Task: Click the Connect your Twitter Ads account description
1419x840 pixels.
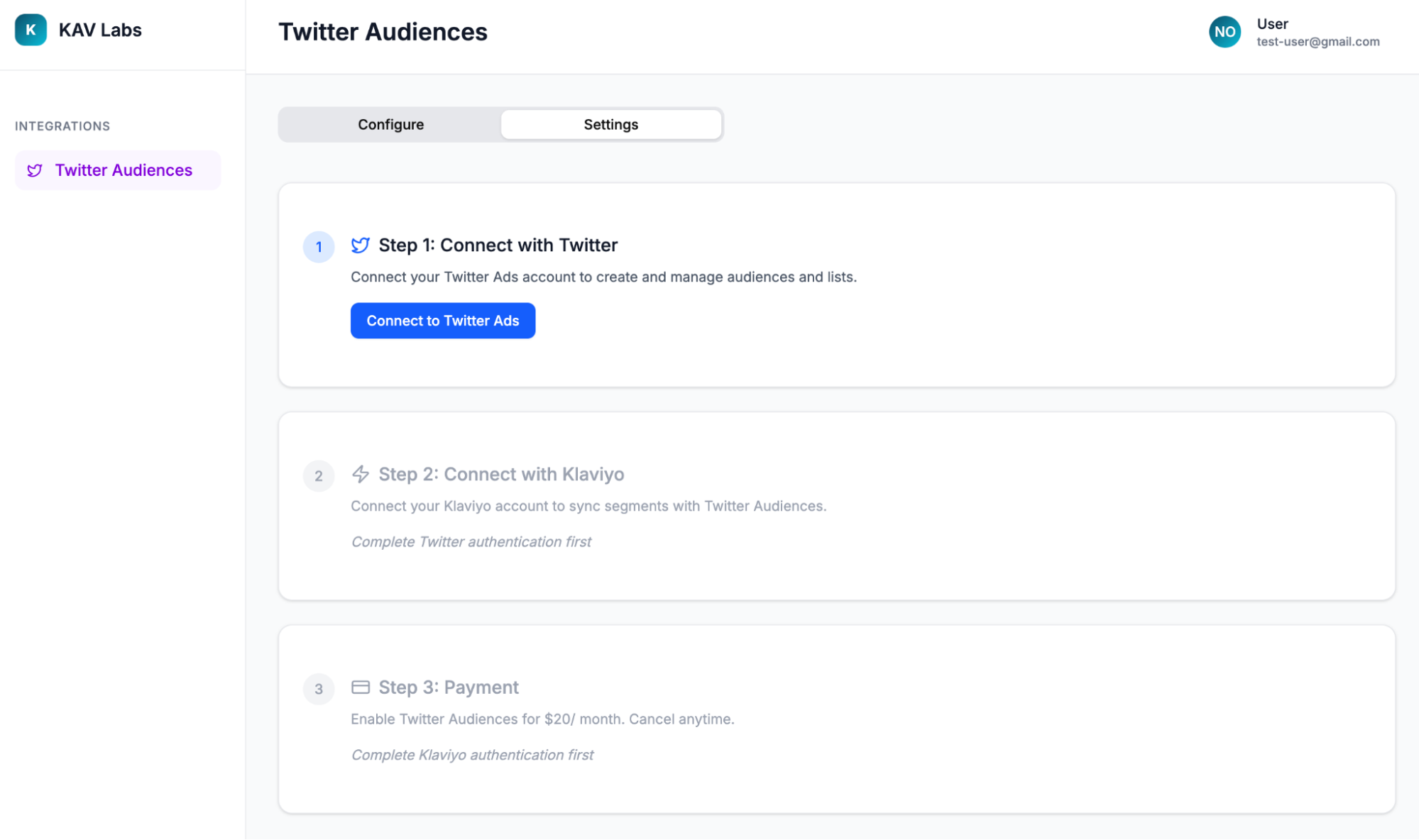Action: click(x=603, y=277)
